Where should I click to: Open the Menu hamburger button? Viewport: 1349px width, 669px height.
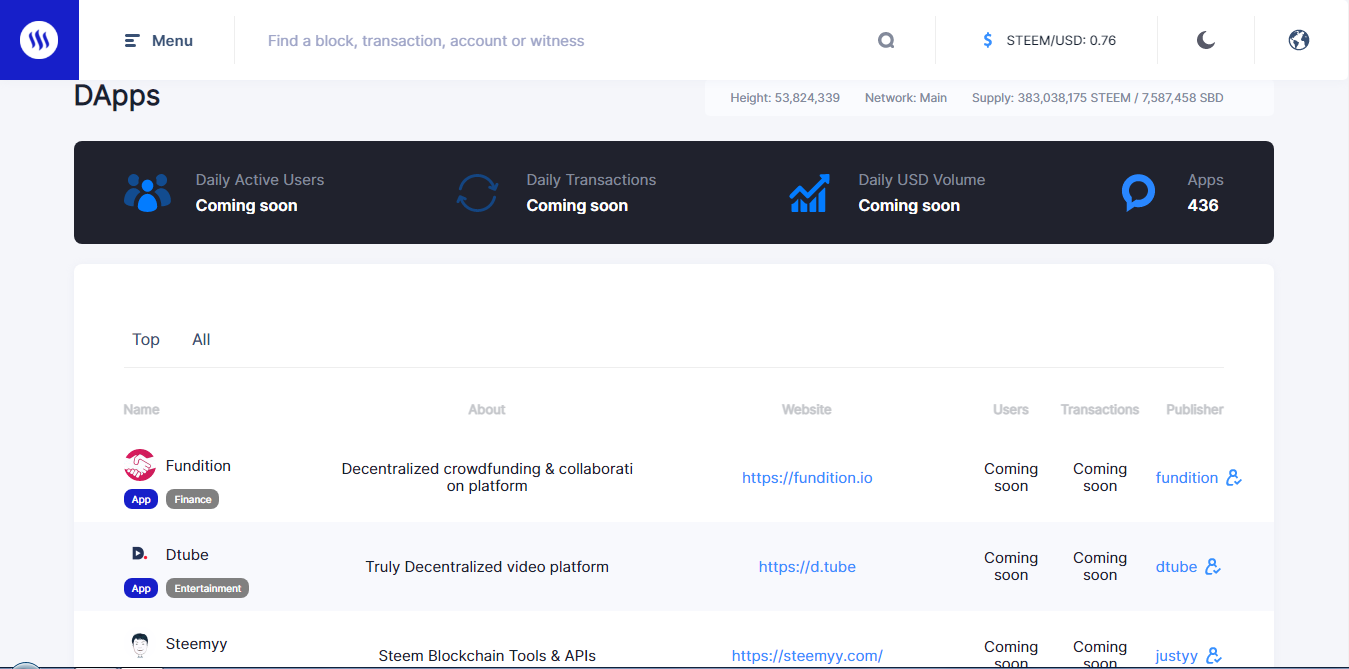pyautogui.click(x=158, y=41)
